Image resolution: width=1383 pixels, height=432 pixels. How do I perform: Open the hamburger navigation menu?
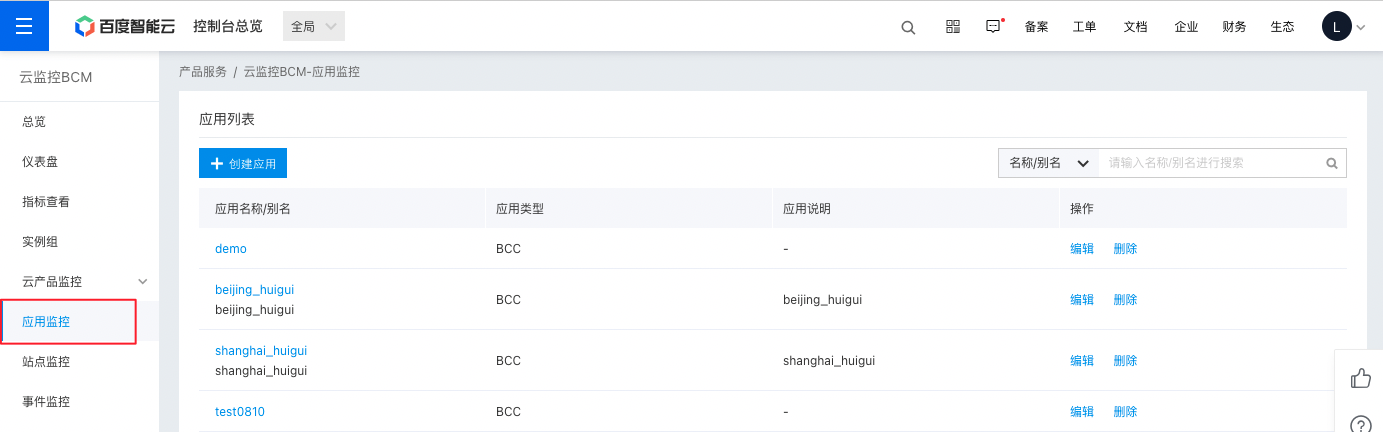click(x=25, y=26)
